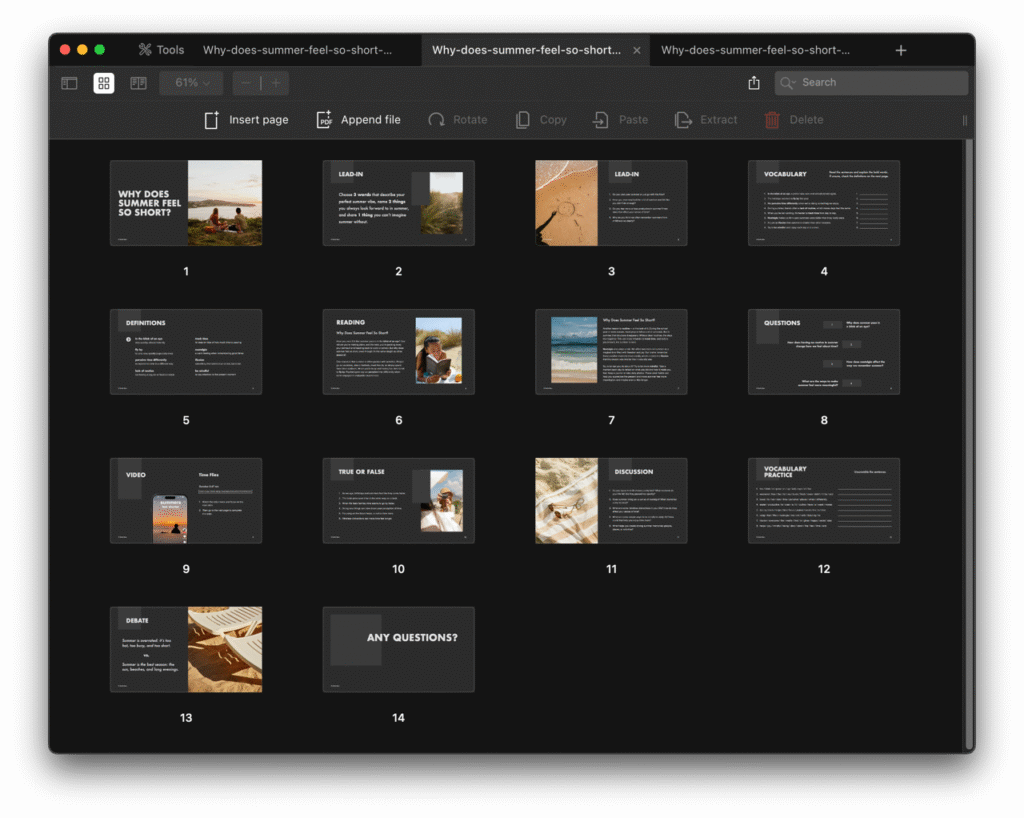Open the 61% zoom level dropdown
Image resolution: width=1024 pixels, height=818 pixels.
click(192, 83)
